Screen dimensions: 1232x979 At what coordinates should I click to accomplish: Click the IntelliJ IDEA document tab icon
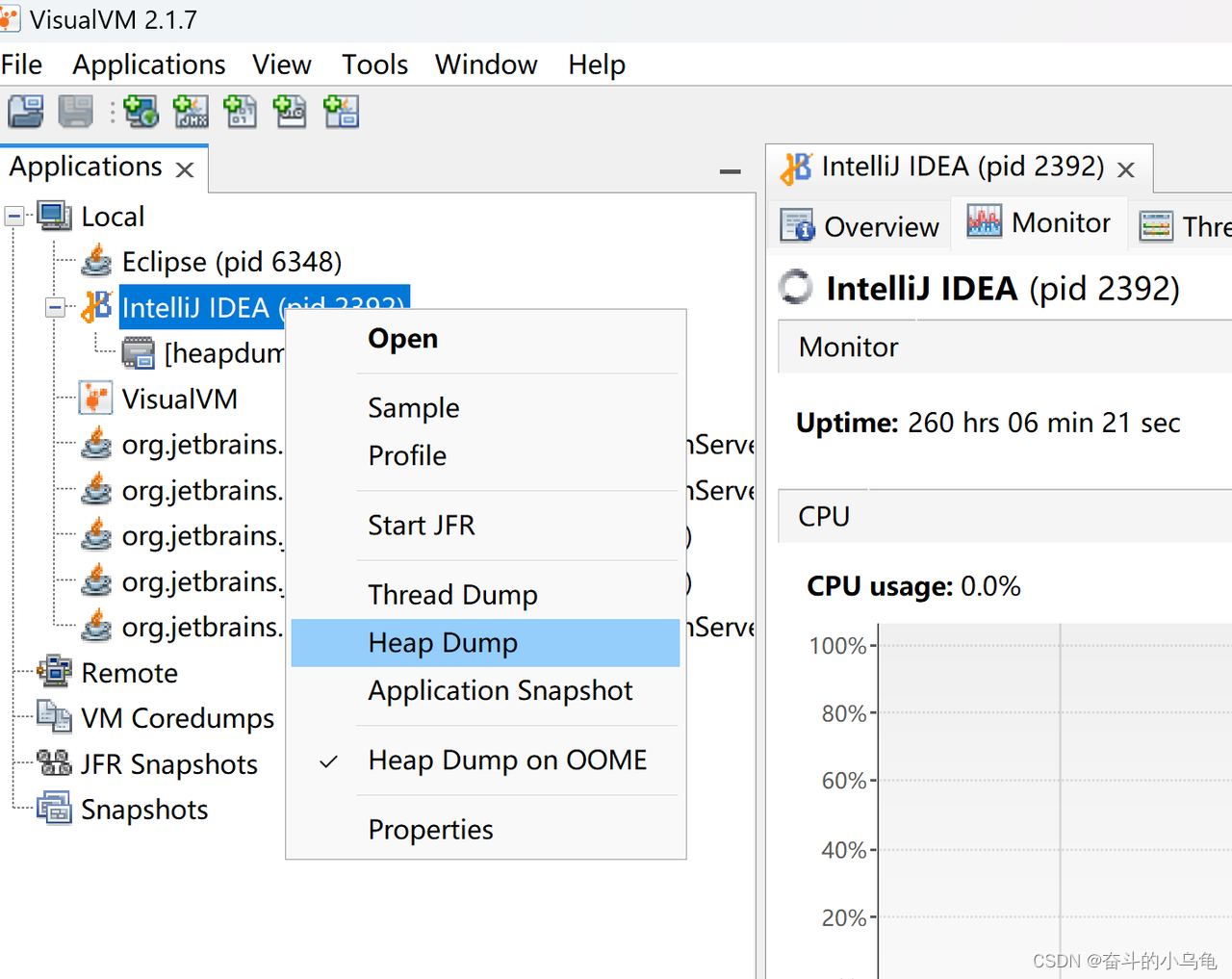(796, 167)
